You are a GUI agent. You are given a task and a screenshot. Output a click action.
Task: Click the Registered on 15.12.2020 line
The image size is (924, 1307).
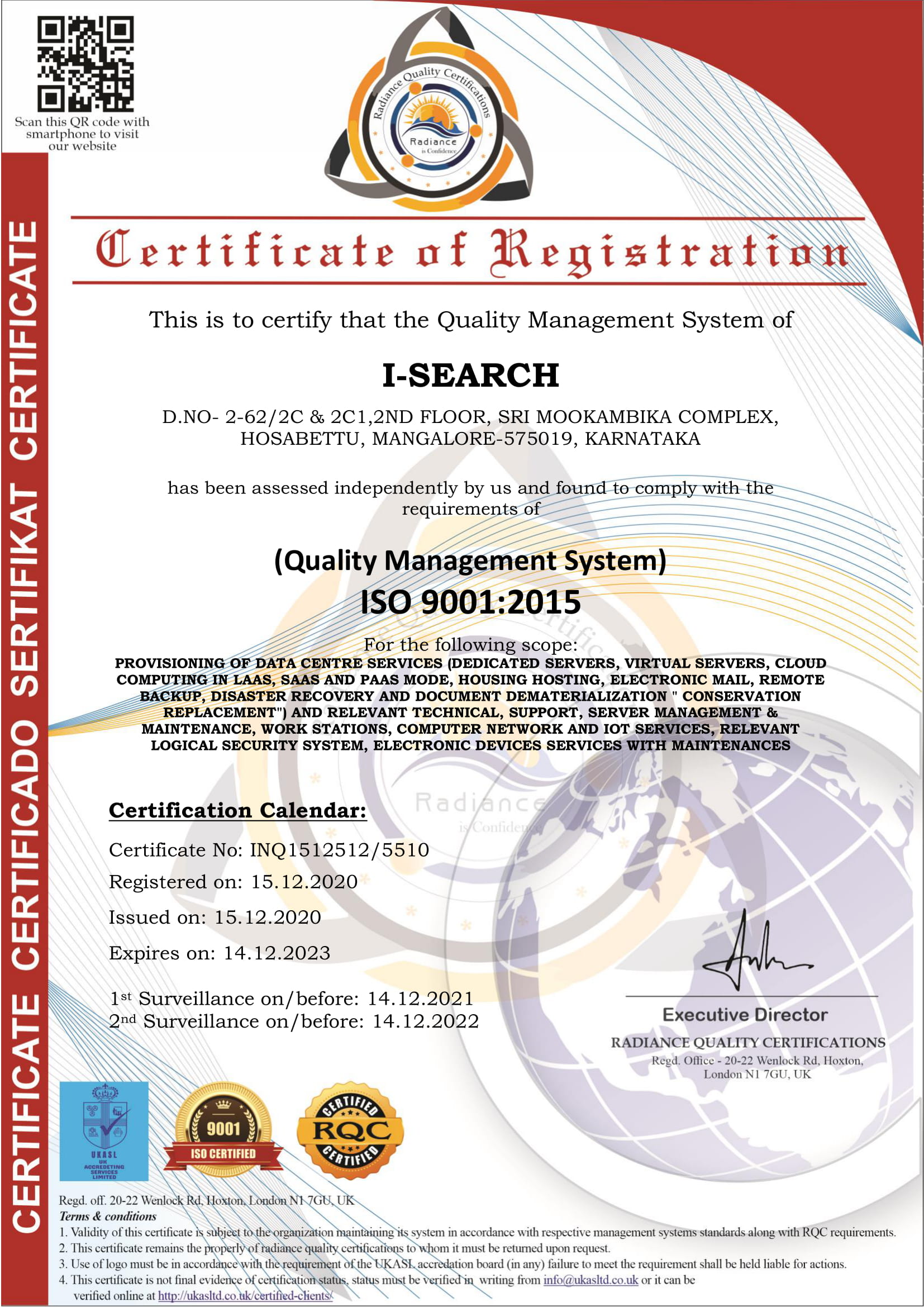(x=234, y=882)
